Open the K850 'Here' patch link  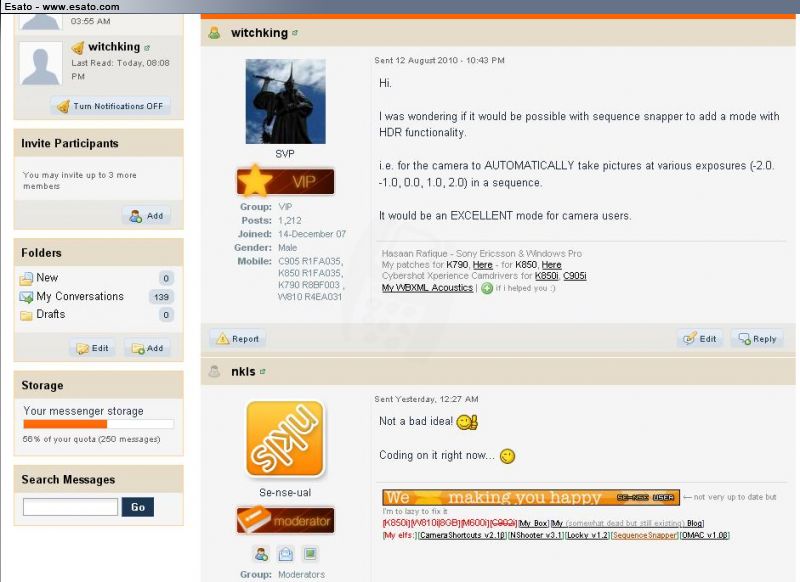pos(551,265)
